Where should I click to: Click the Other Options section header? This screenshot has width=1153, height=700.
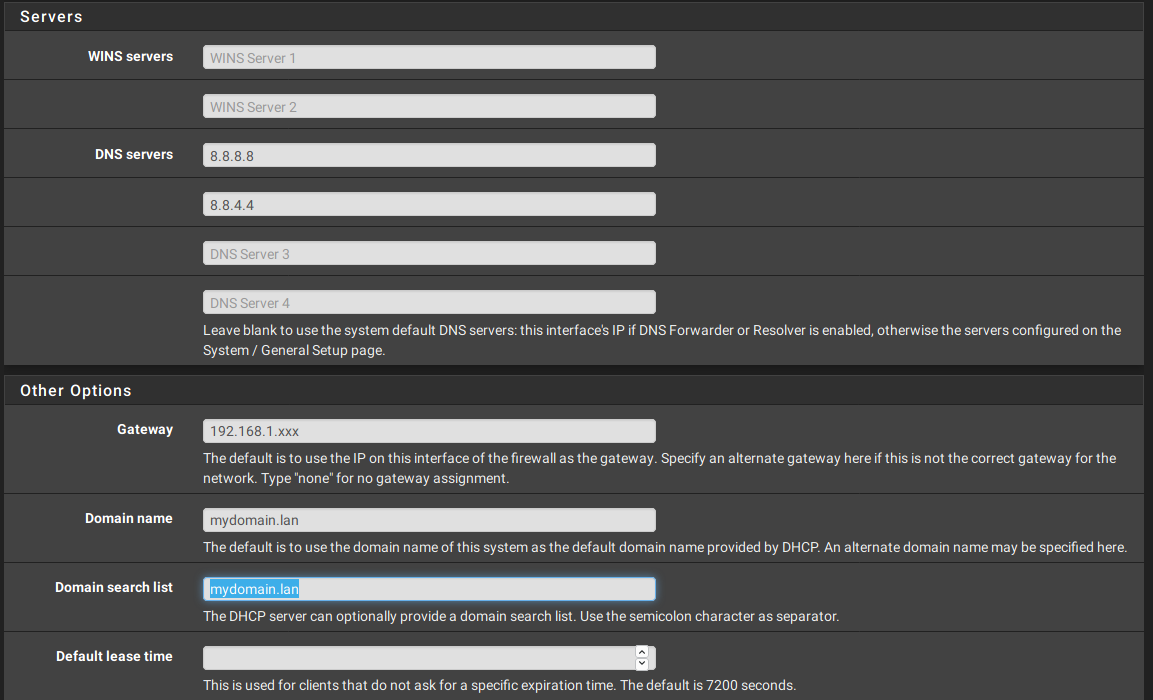[x=76, y=390]
